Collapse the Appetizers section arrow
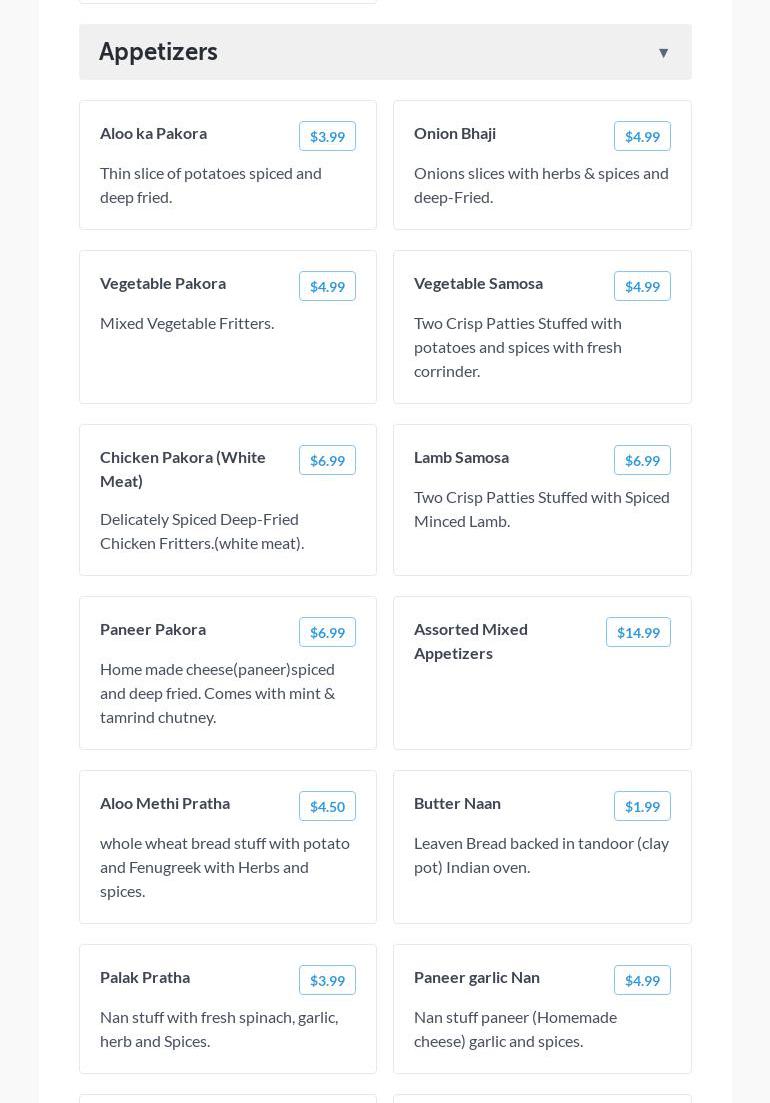This screenshot has width=770, height=1103. [x=663, y=53]
